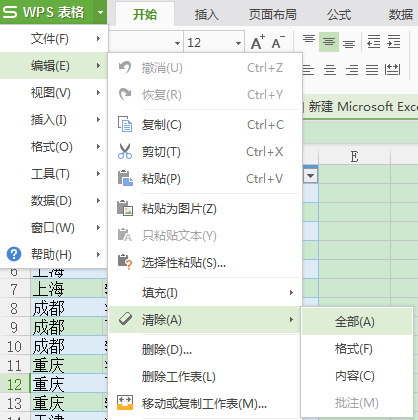Select the 编辑(E) menu entry
This screenshot has height=420, width=418.
(x=54, y=66)
